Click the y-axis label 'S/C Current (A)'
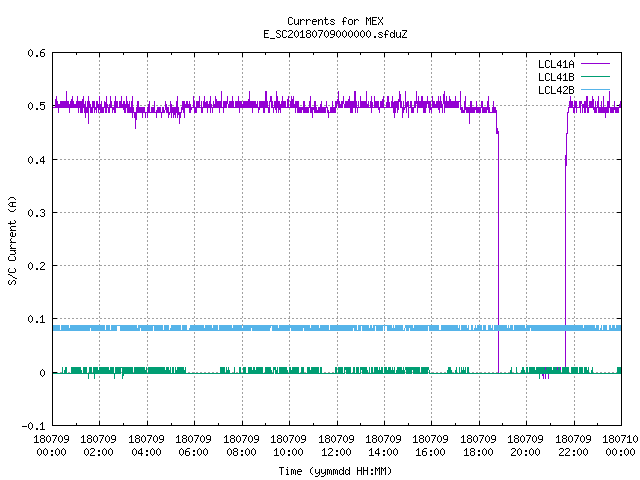This screenshot has height=480, width=640. point(12,240)
